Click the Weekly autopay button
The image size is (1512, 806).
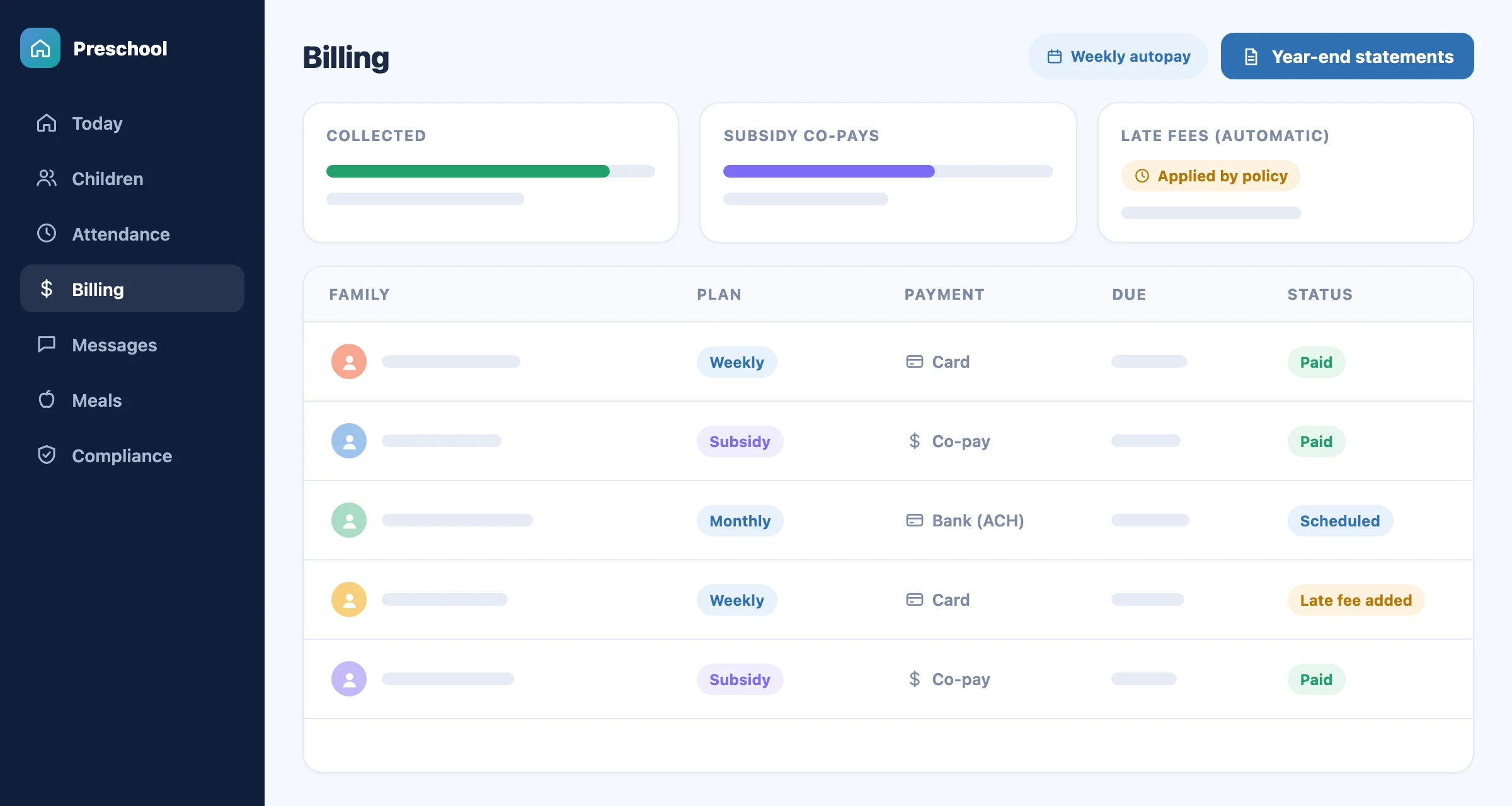(1118, 56)
